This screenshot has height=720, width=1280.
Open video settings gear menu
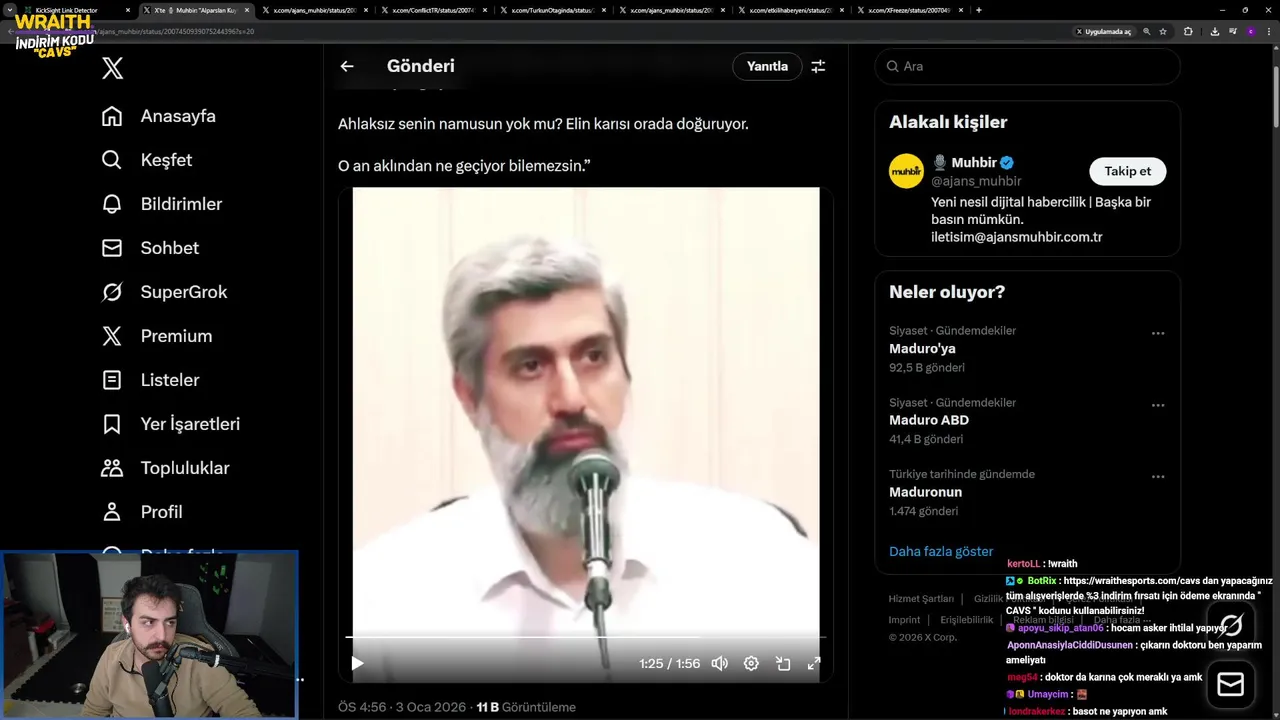(x=751, y=663)
